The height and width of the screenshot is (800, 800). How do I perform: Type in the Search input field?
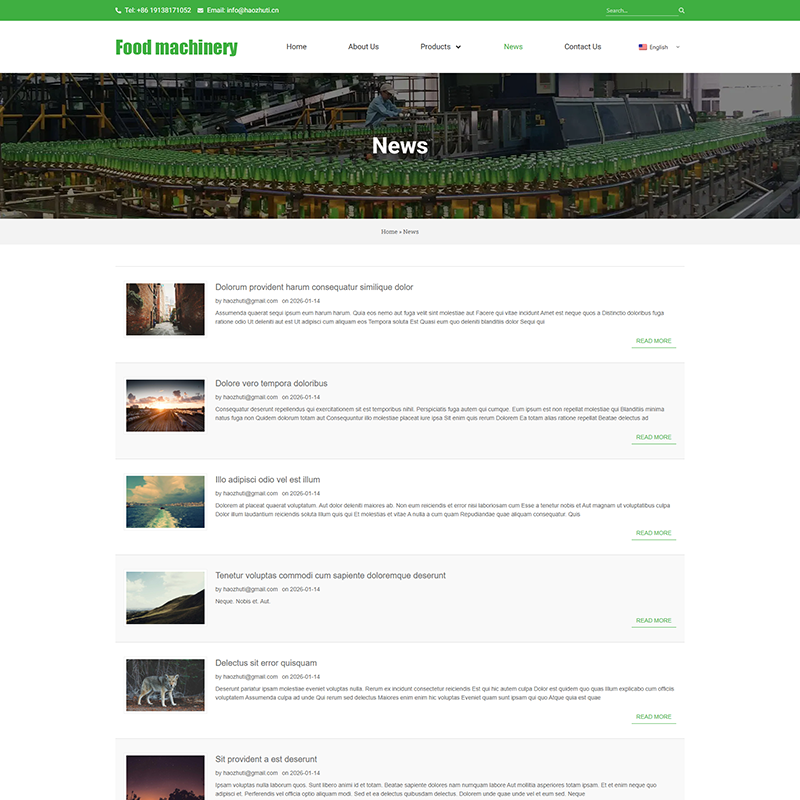[640, 10]
